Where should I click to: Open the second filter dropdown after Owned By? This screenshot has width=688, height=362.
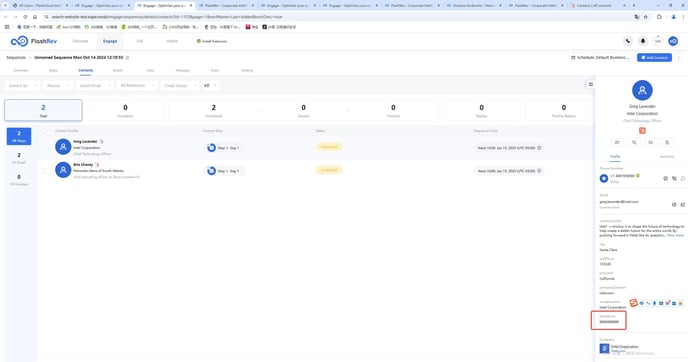tap(57, 86)
